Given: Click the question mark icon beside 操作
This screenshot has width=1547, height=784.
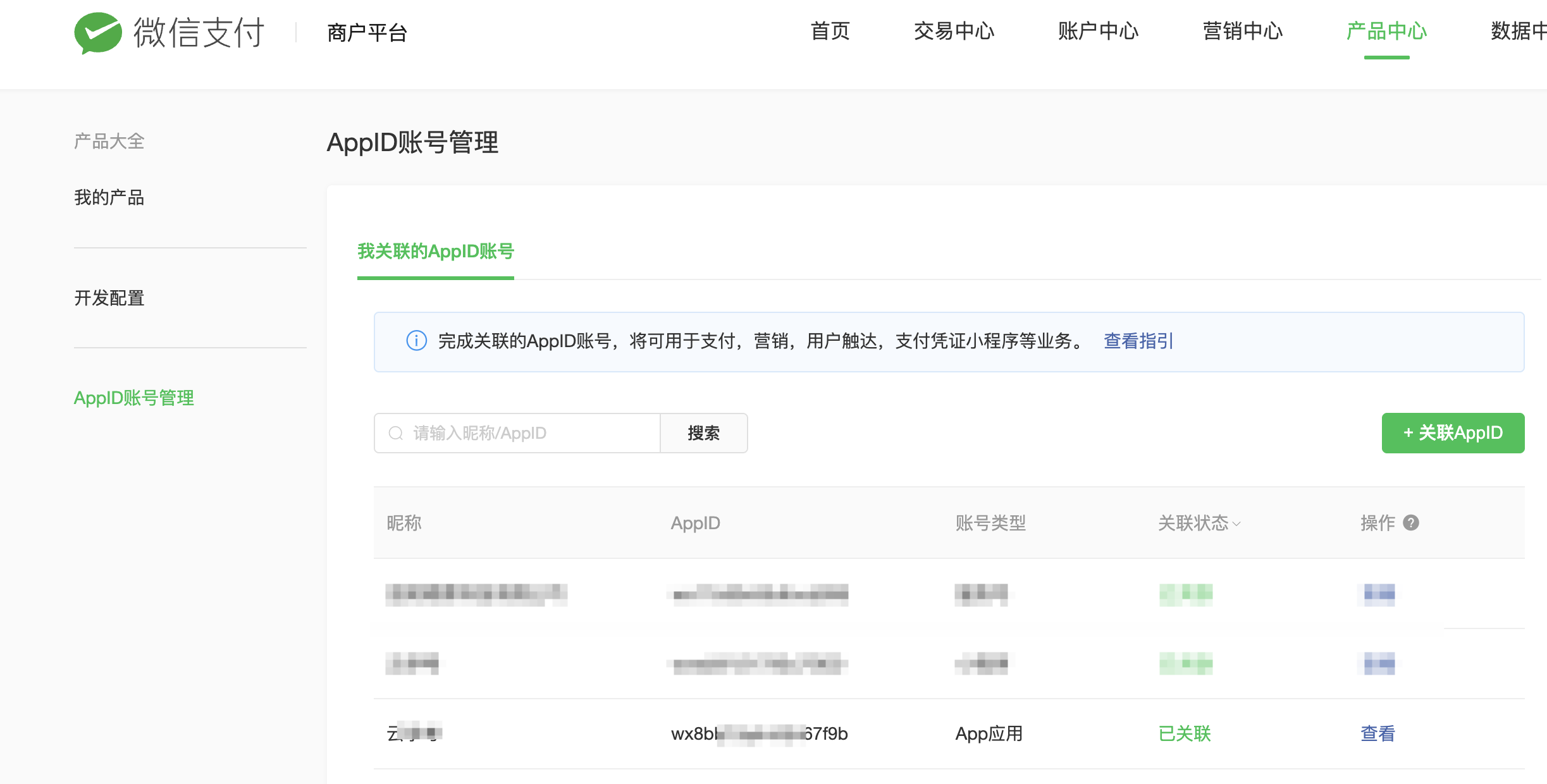Looking at the screenshot, I should click(x=1410, y=523).
